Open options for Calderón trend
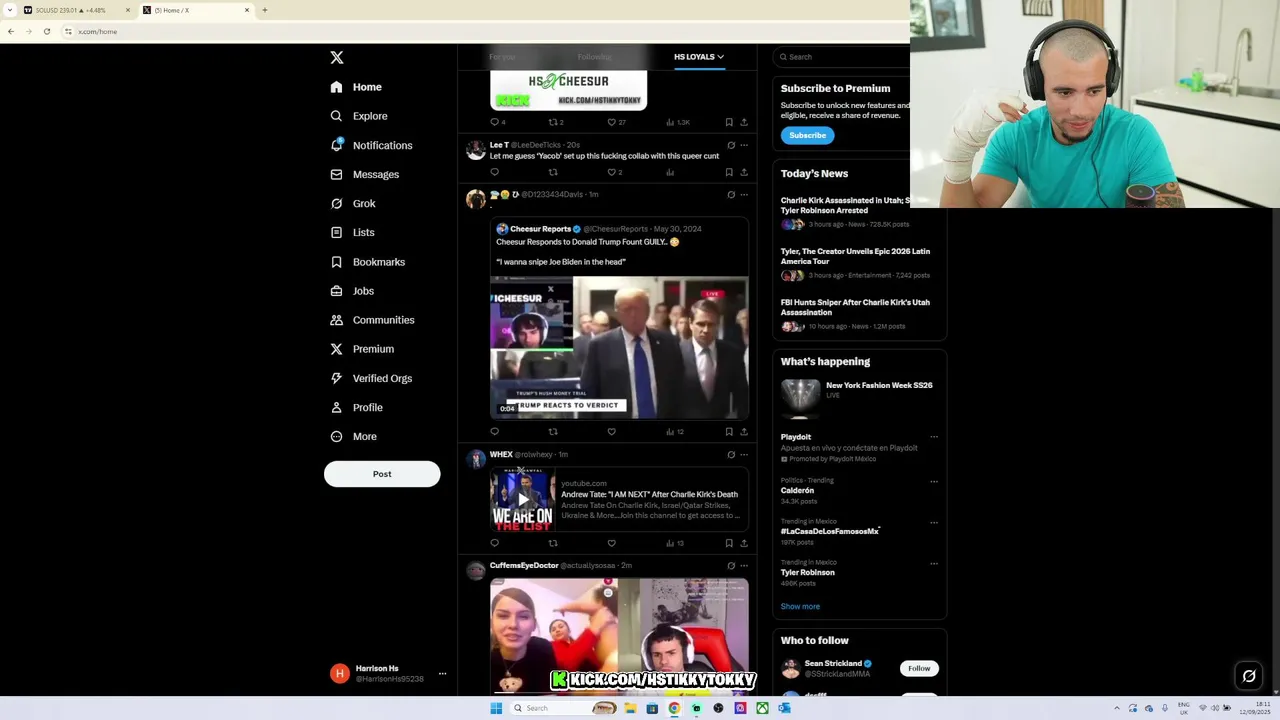The width and height of the screenshot is (1280, 720). point(934,481)
